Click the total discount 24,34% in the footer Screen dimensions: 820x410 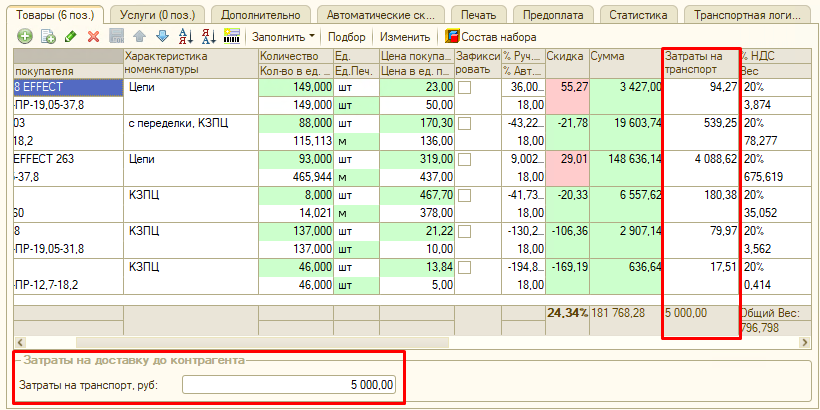point(567,313)
